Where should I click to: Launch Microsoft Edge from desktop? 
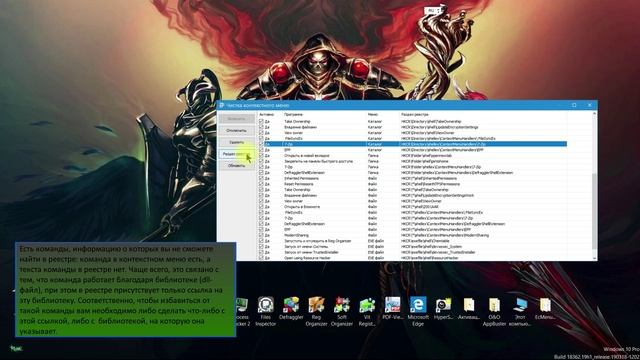(x=418, y=311)
